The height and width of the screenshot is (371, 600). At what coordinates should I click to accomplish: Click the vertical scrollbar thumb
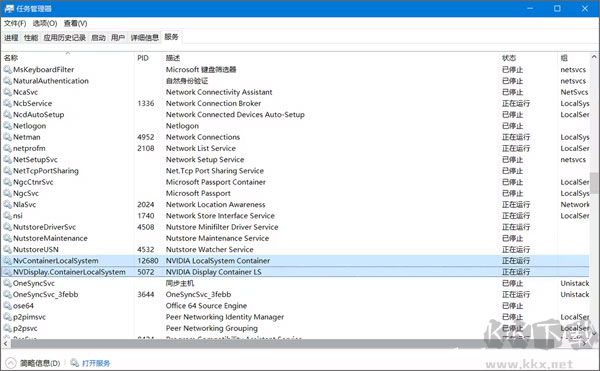point(594,184)
